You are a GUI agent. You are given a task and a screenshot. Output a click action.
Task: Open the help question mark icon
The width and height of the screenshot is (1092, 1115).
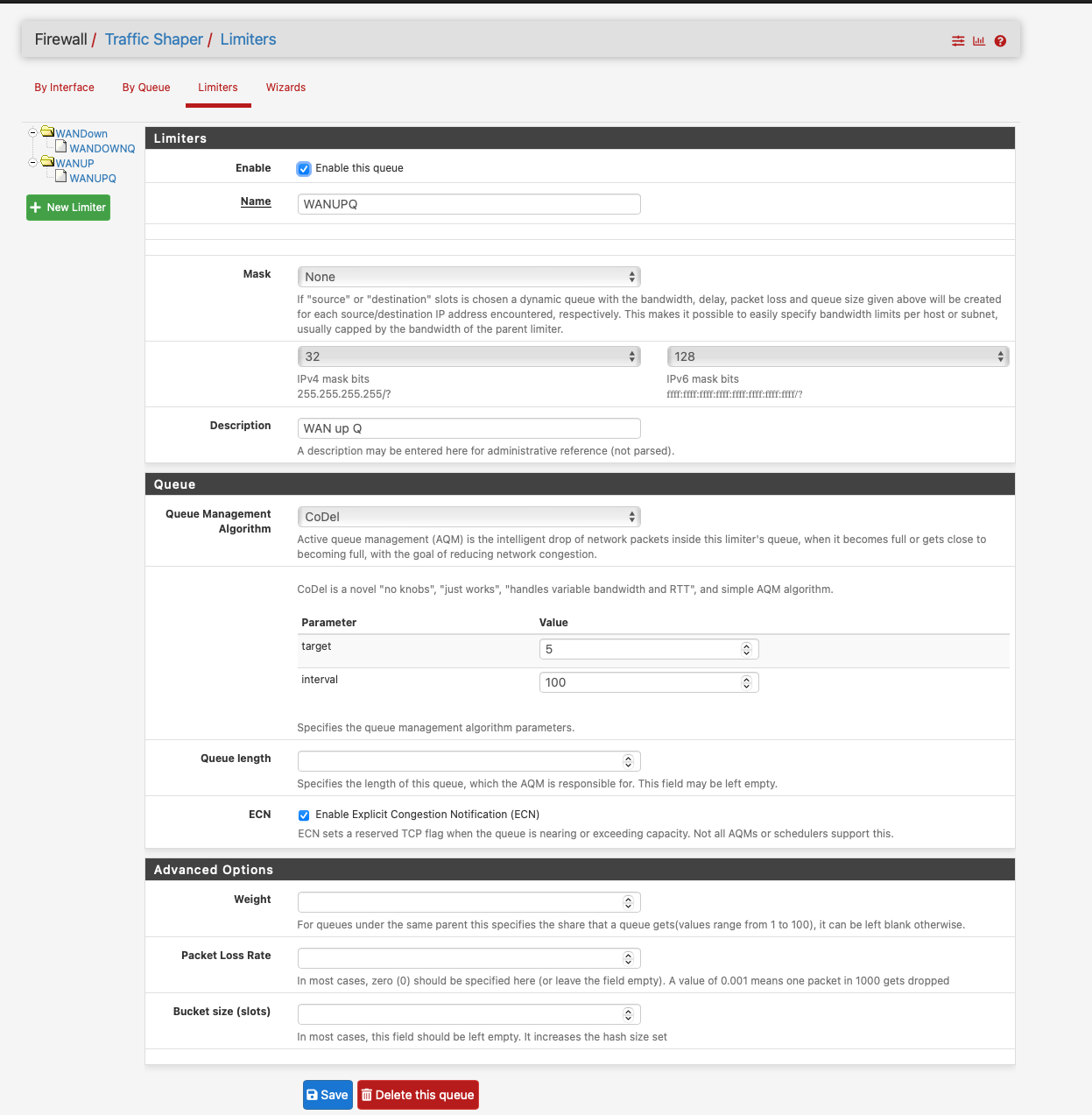pyautogui.click(x=1000, y=41)
